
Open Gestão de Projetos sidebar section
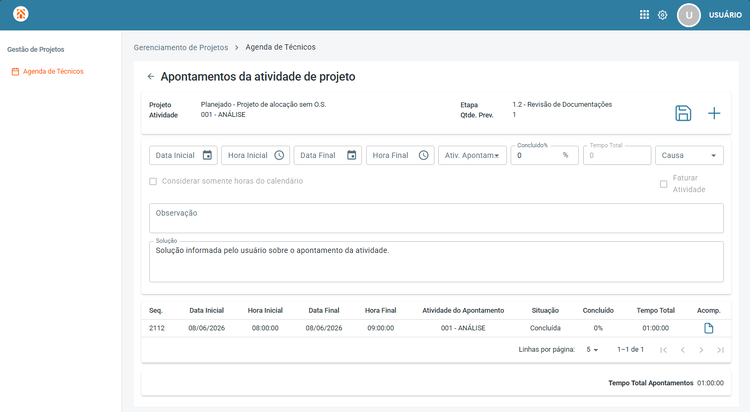35,49
